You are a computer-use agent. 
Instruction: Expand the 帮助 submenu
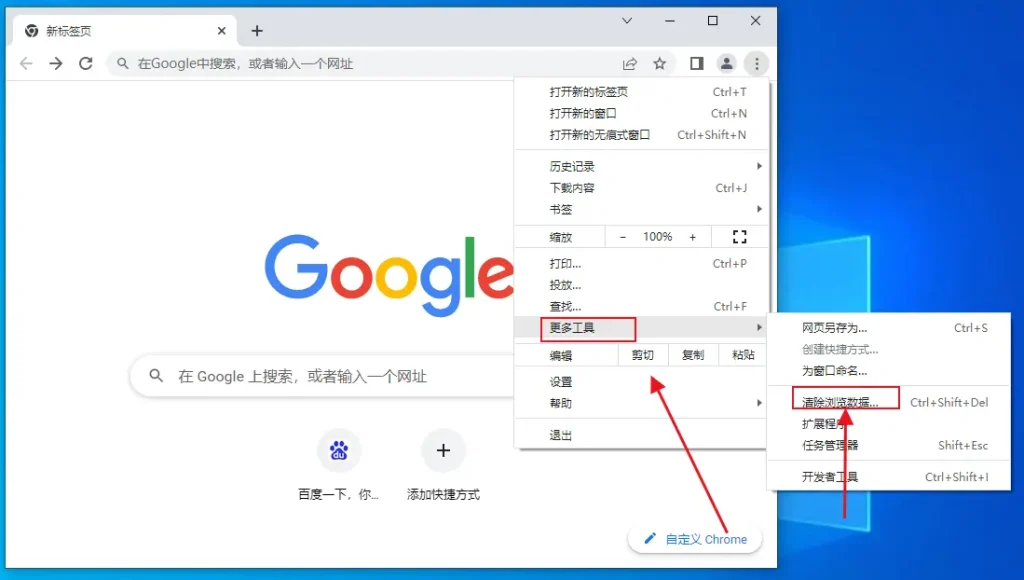click(641, 404)
